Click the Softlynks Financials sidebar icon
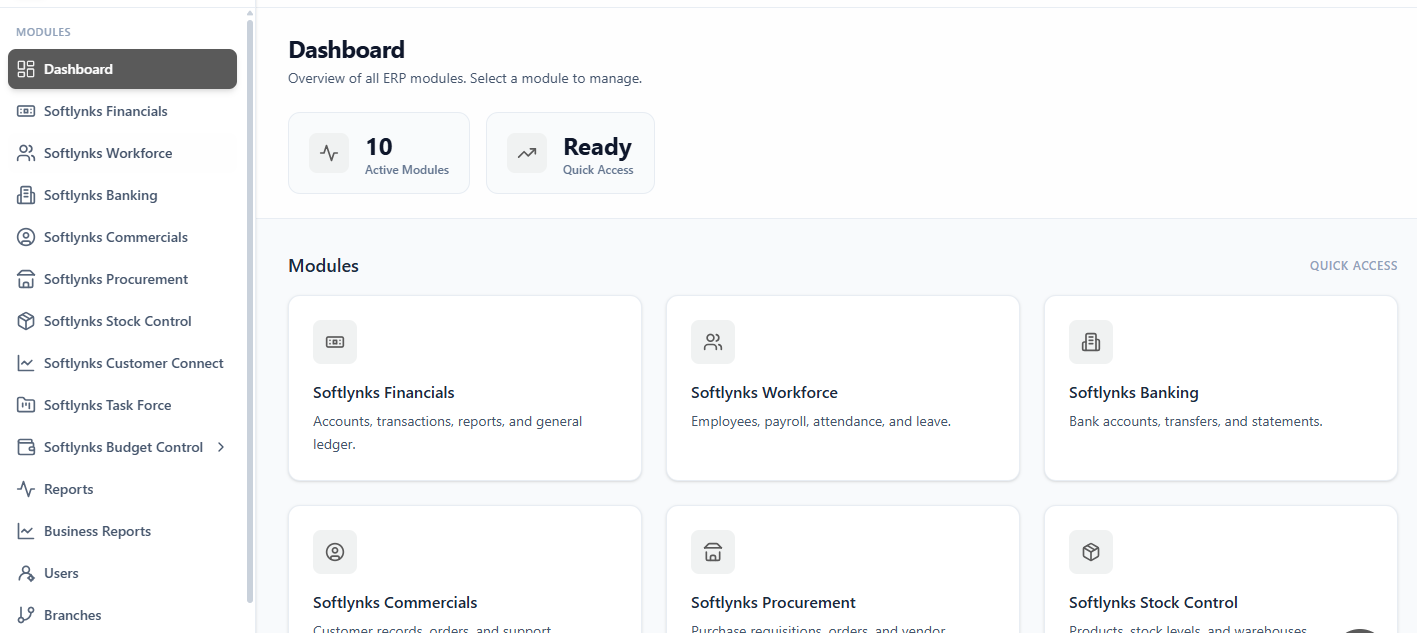The height and width of the screenshot is (633, 1417). coord(26,111)
